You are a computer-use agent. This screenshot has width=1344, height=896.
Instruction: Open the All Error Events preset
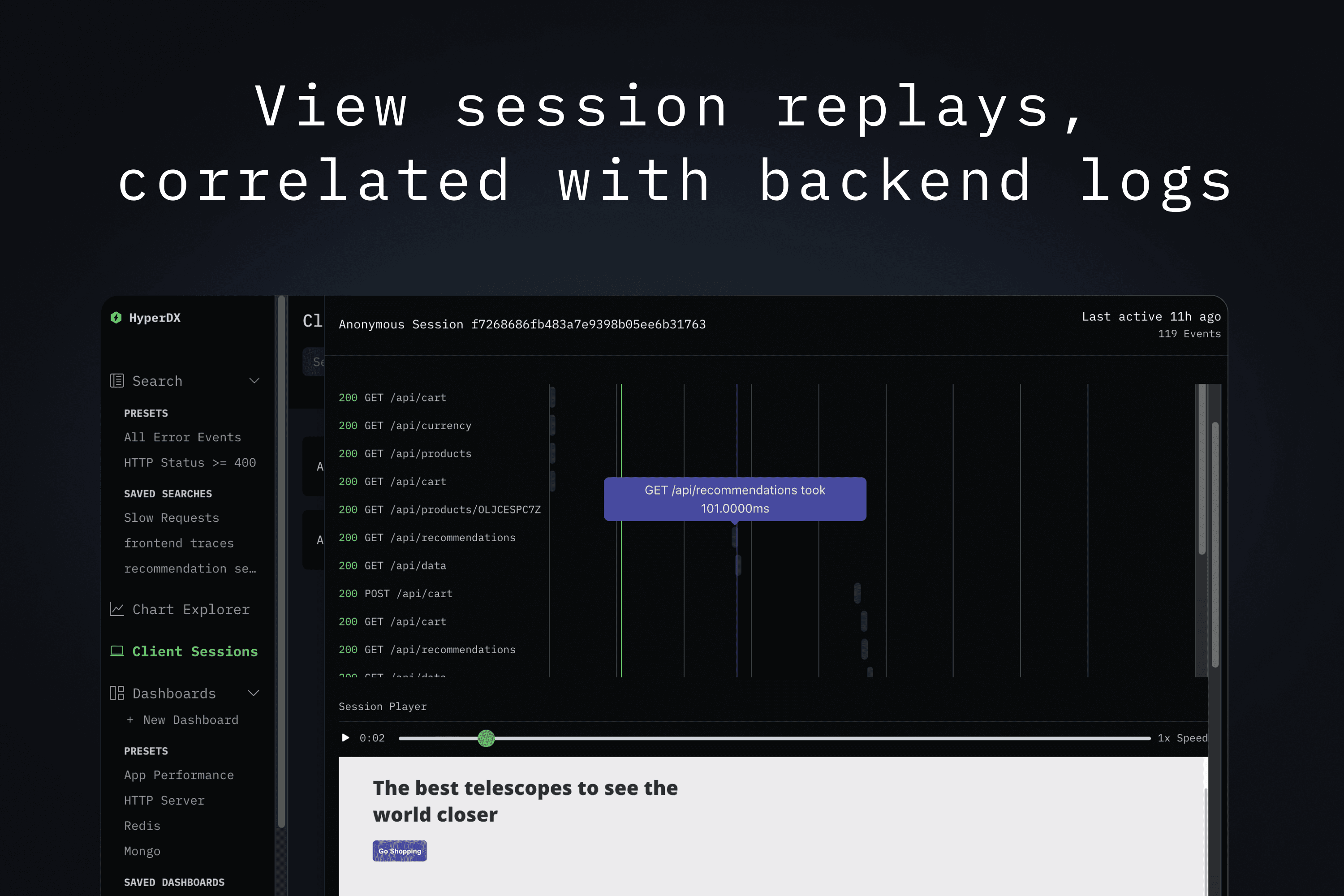(x=182, y=437)
